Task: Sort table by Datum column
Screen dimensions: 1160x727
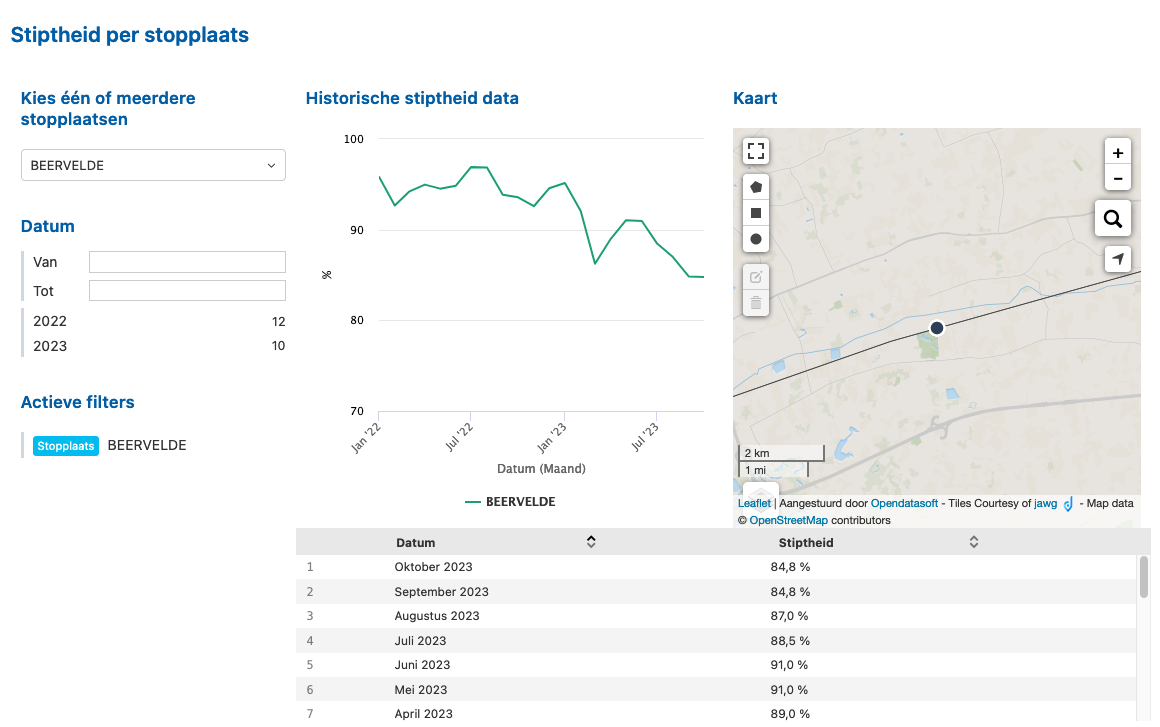Action: point(591,542)
